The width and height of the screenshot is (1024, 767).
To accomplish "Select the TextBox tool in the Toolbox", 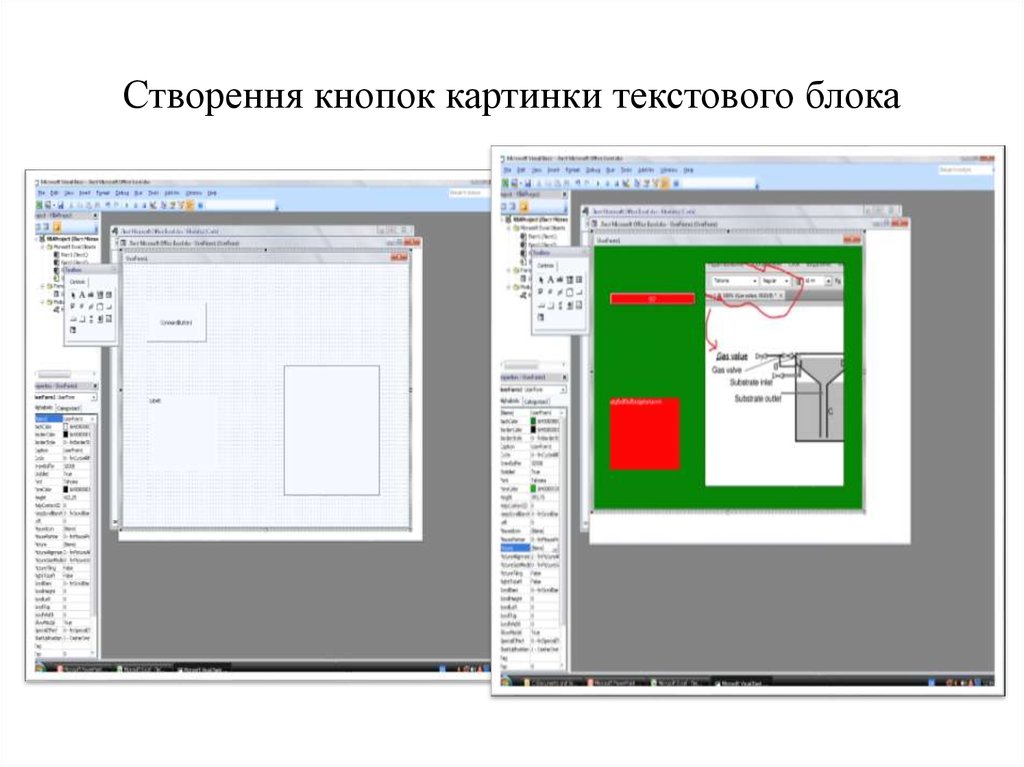I will coord(91,295).
